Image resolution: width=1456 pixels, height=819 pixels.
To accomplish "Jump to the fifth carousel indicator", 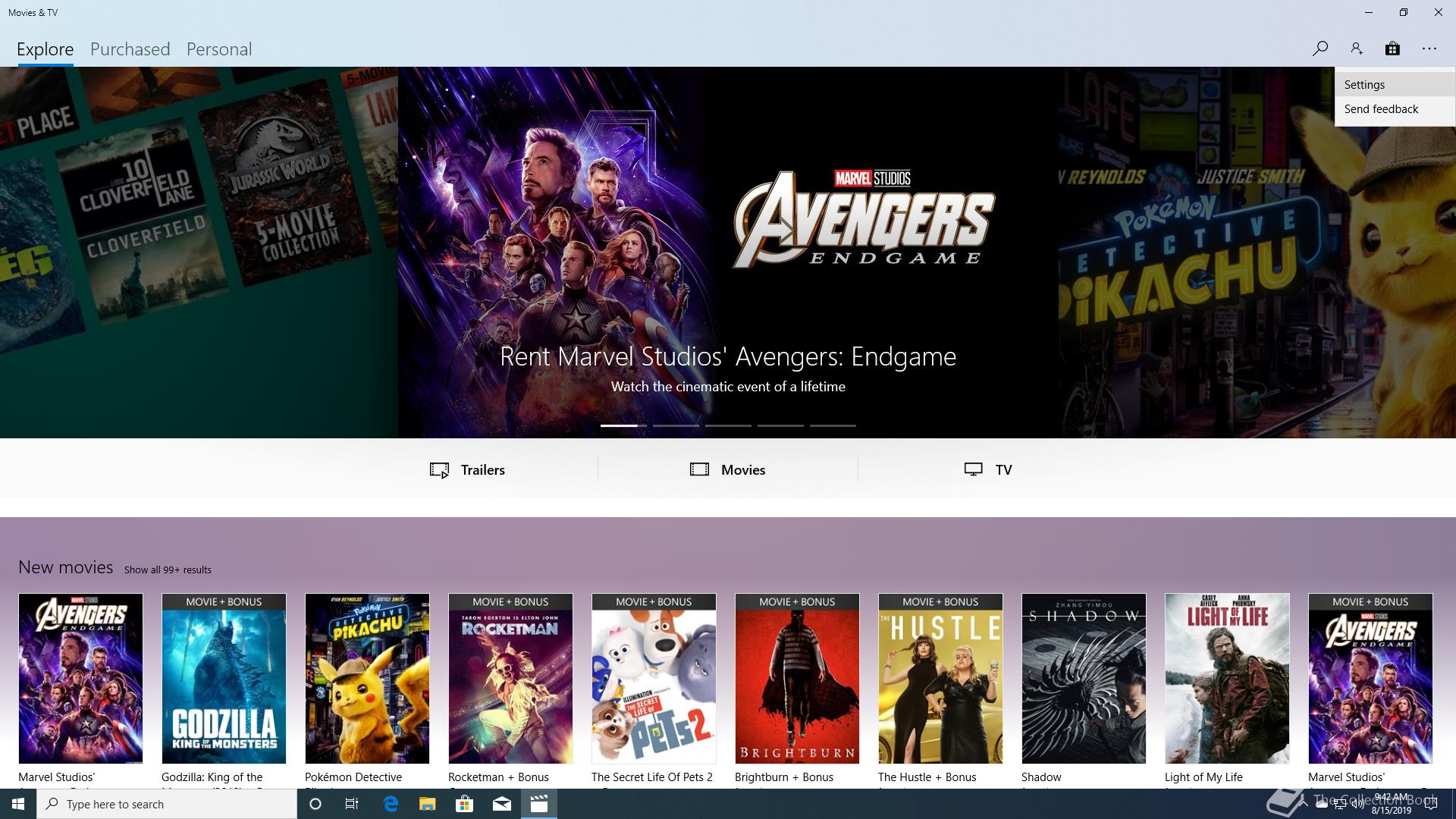I will pos(833,425).
